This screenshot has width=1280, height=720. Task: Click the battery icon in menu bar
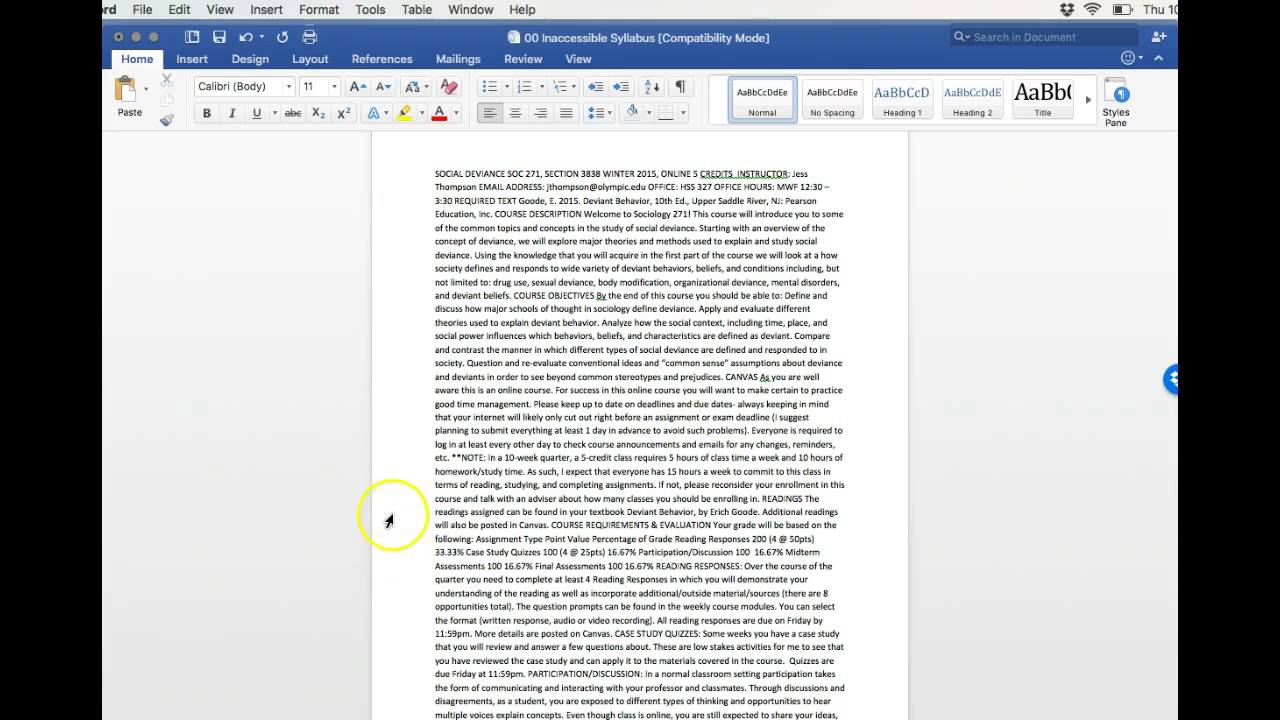click(x=1123, y=9)
